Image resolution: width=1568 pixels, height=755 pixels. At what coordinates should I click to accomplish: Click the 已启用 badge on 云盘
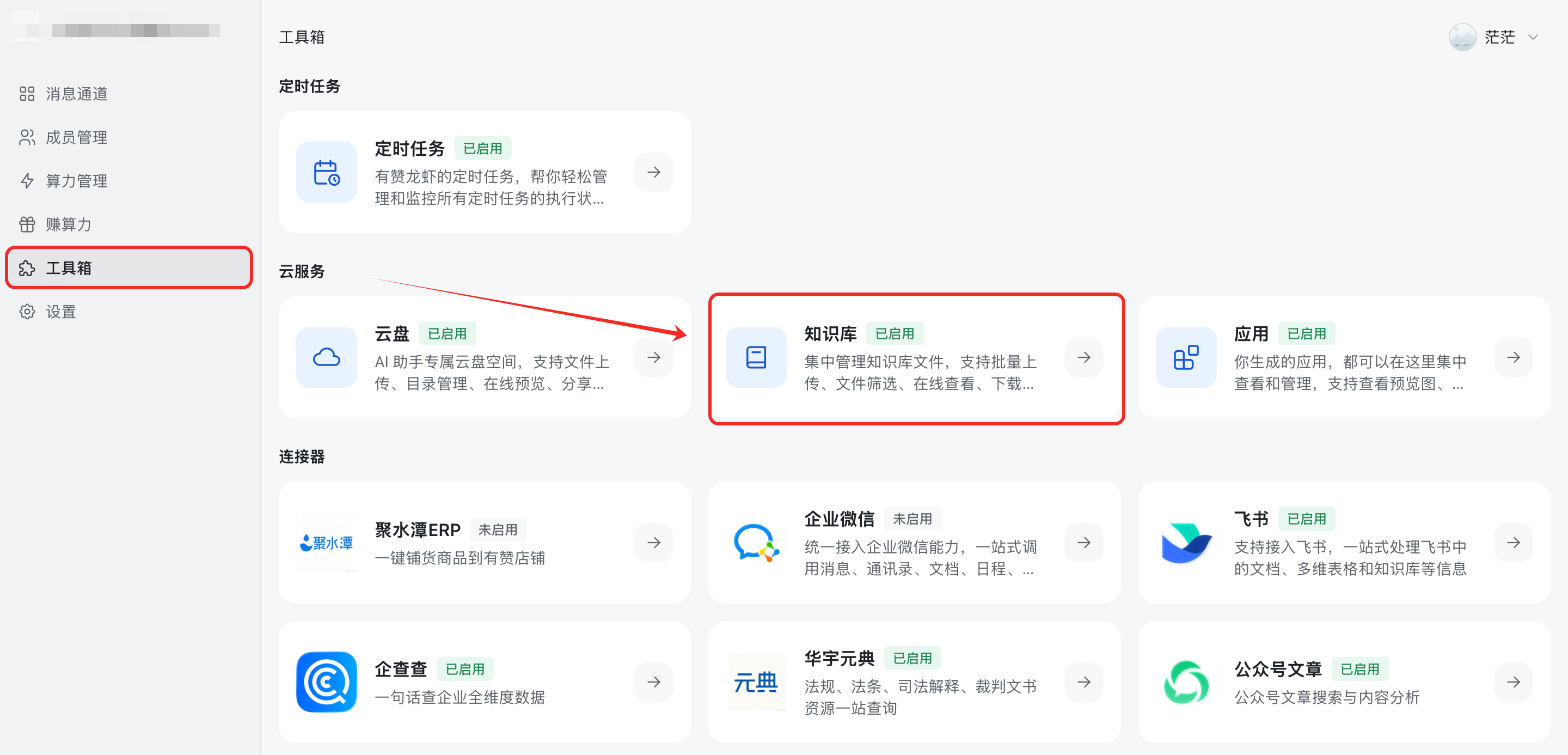click(447, 334)
